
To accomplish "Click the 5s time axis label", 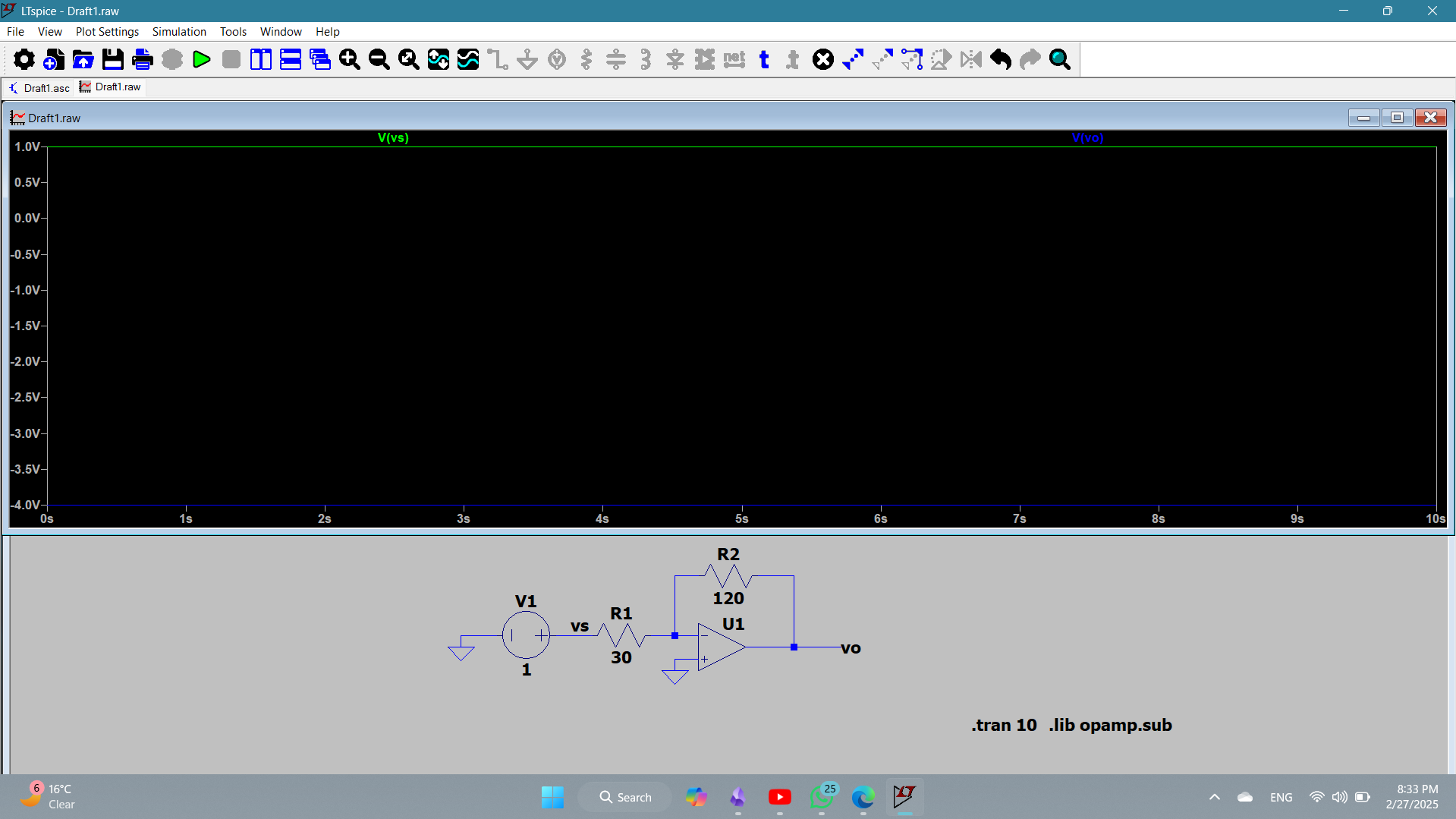I will pos(742,518).
